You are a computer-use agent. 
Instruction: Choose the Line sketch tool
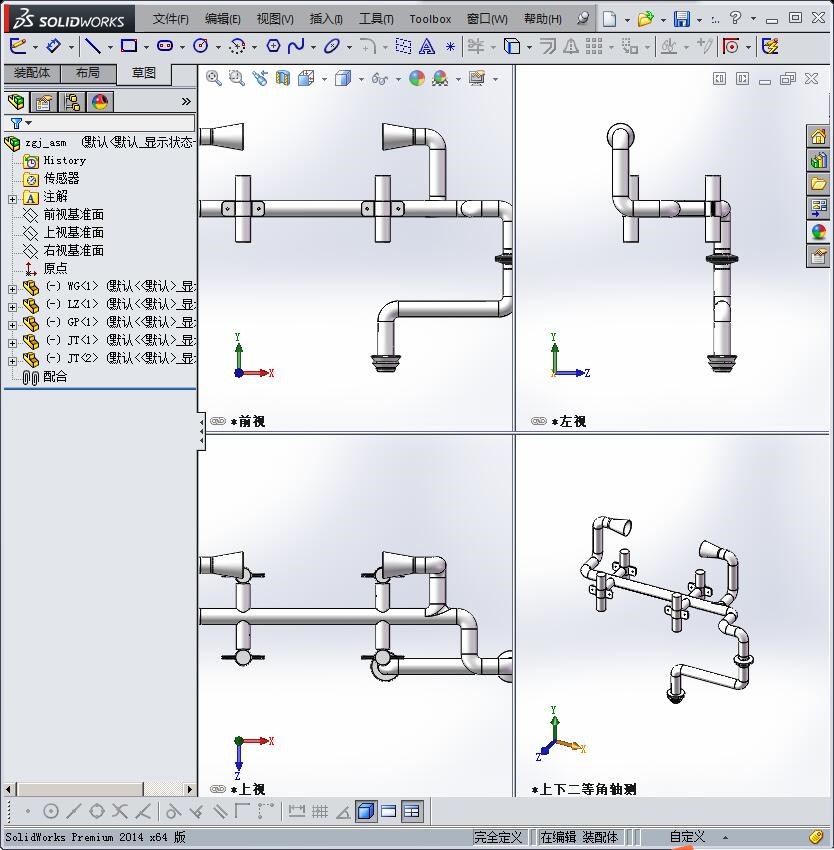coord(93,47)
